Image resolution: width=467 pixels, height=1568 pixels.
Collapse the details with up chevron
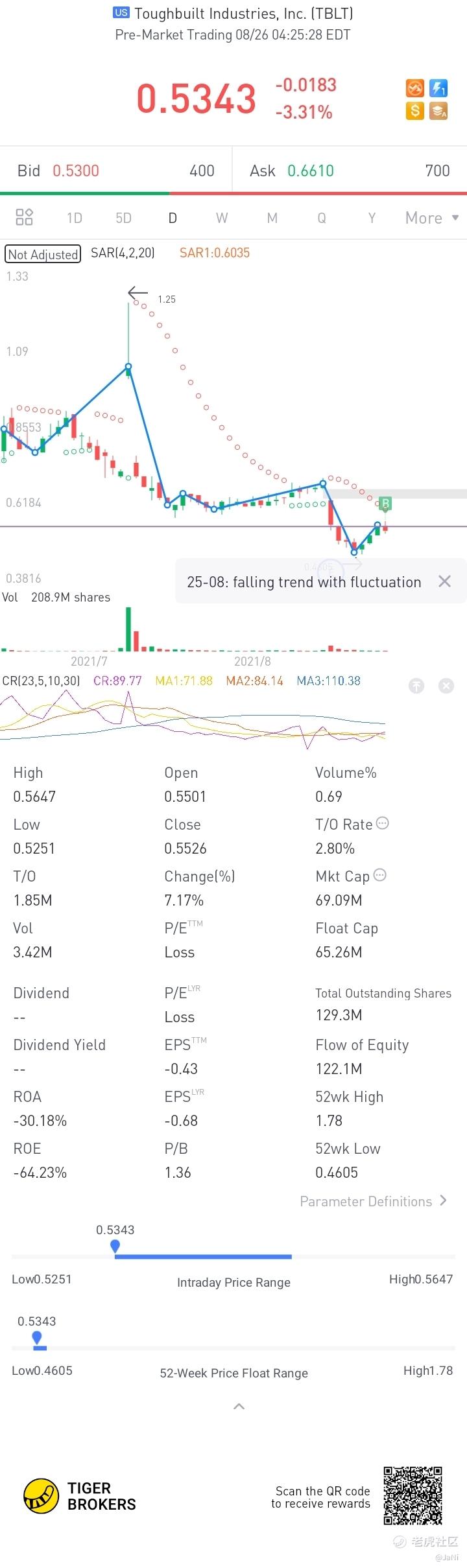point(239,1406)
